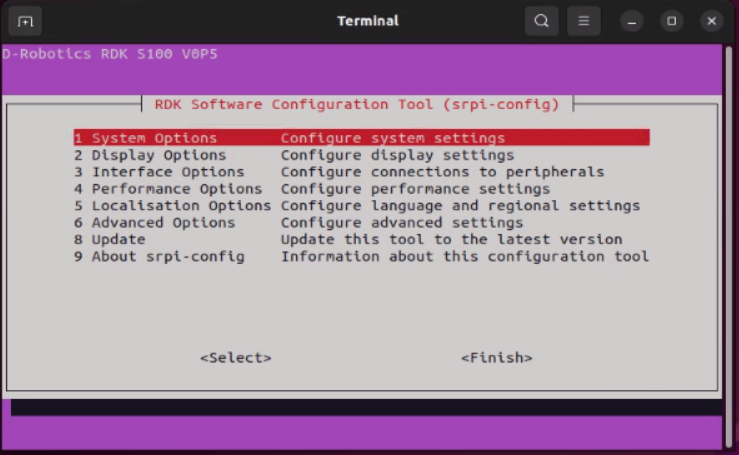
Task: Pick 5 Localisation Options entry
Action: click(172, 206)
